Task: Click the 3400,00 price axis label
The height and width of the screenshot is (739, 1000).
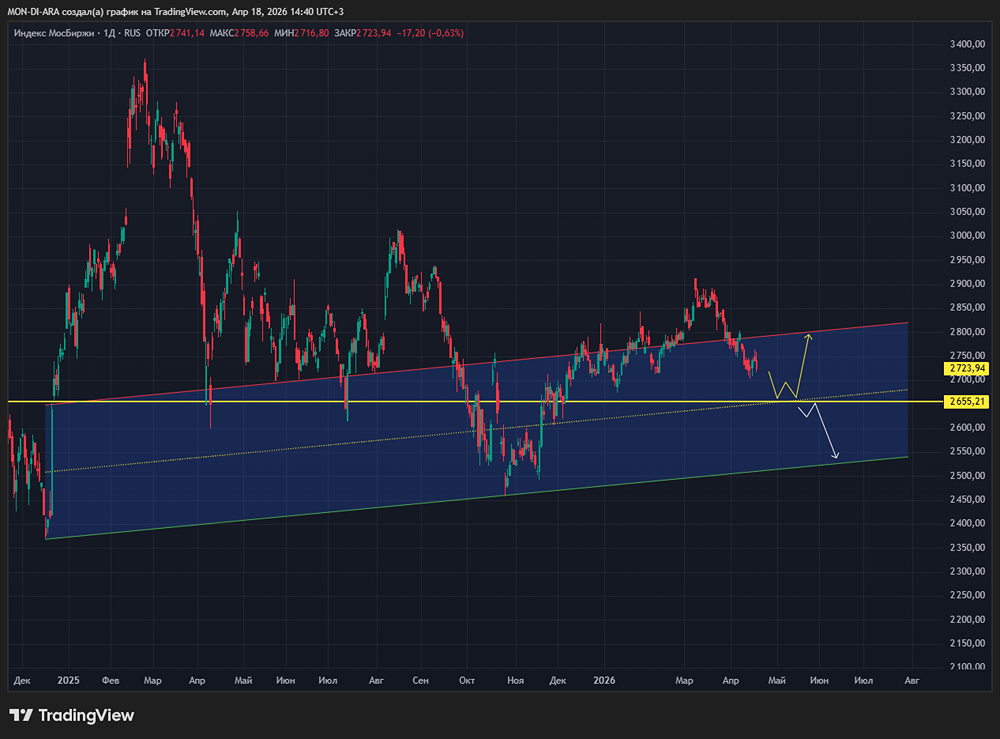Action: pos(967,44)
